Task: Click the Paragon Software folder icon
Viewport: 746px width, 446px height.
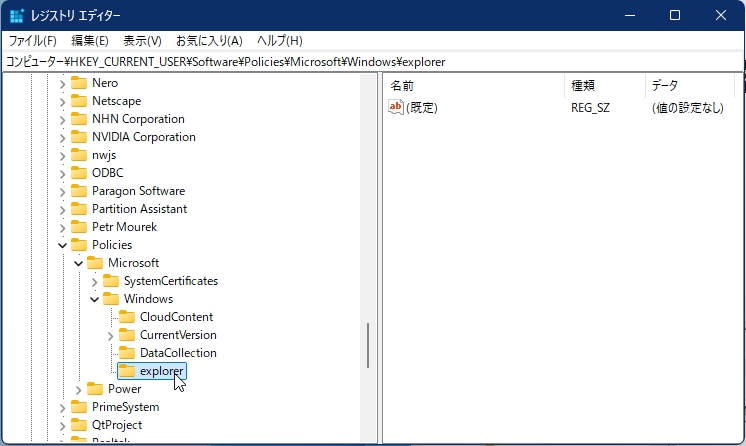Action: pyautogui.click(x=79, y=191)
